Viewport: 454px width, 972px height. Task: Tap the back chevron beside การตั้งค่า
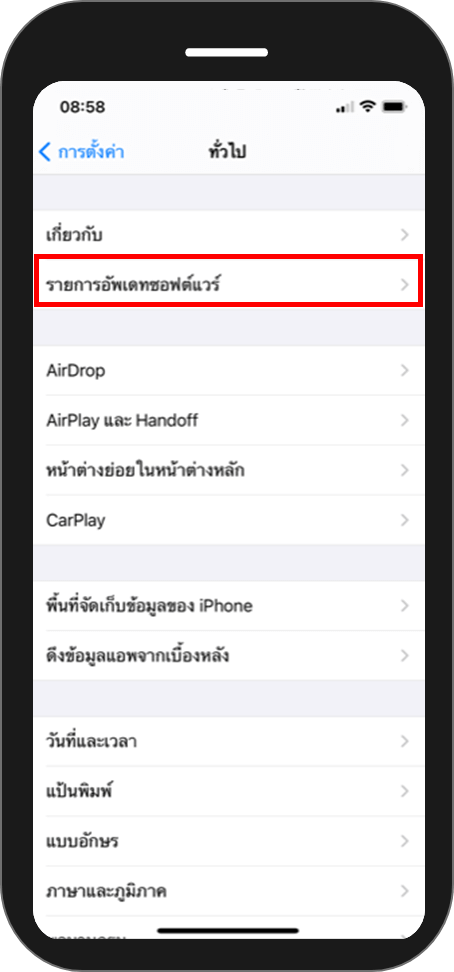(45, 151)
